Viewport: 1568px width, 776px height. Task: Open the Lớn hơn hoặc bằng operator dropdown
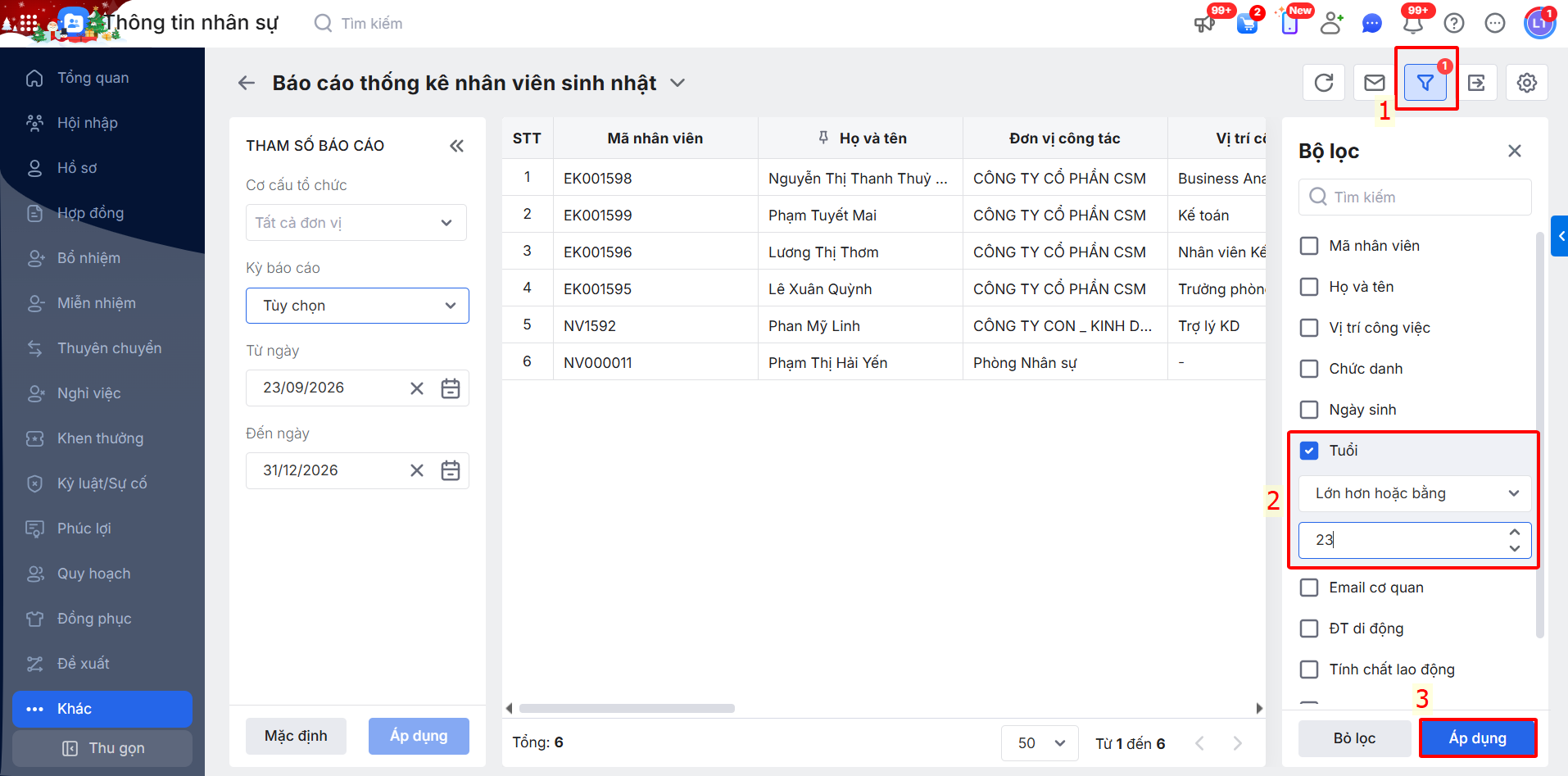click(1415, 493)
